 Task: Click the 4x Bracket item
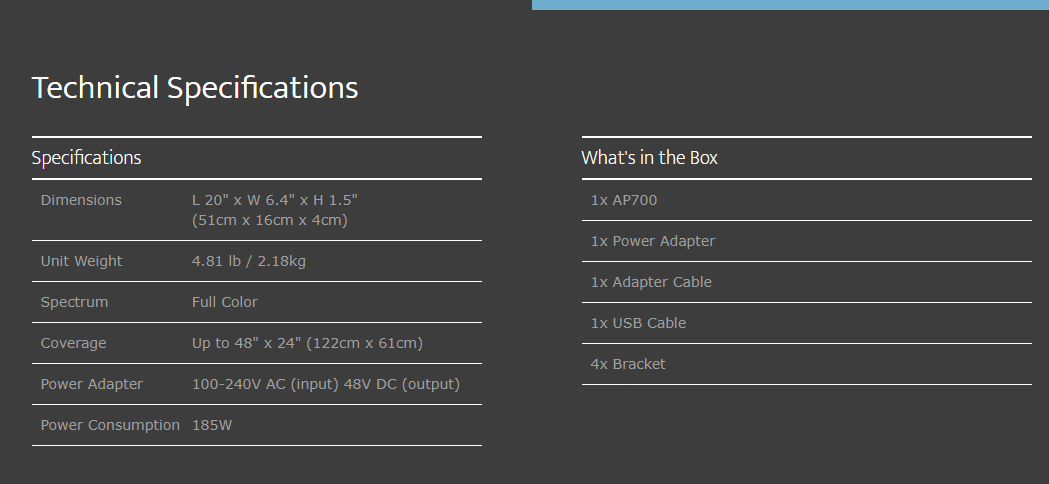point(628,364)
